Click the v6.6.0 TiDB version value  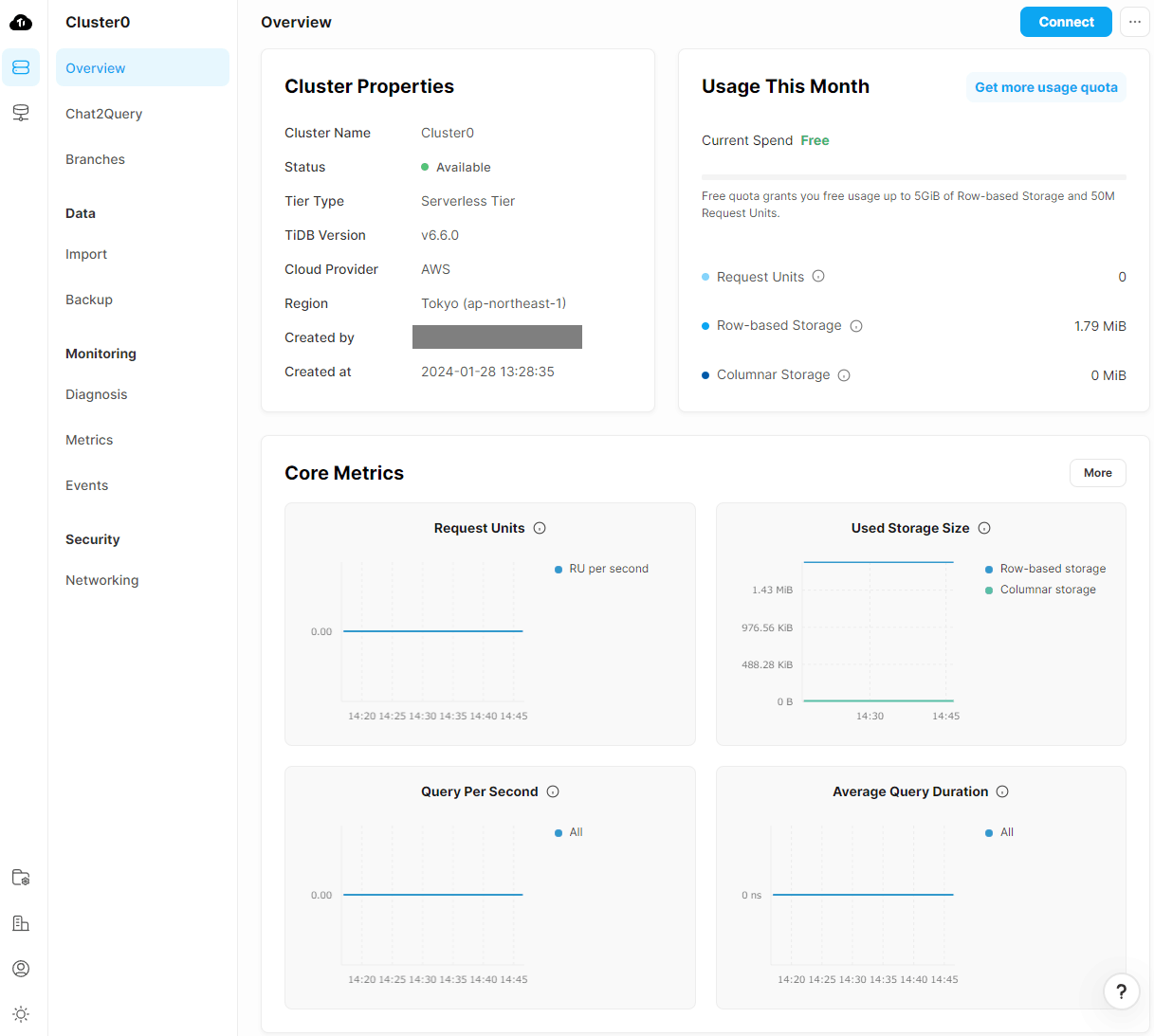pyautogui.click(x=440, y=235)
